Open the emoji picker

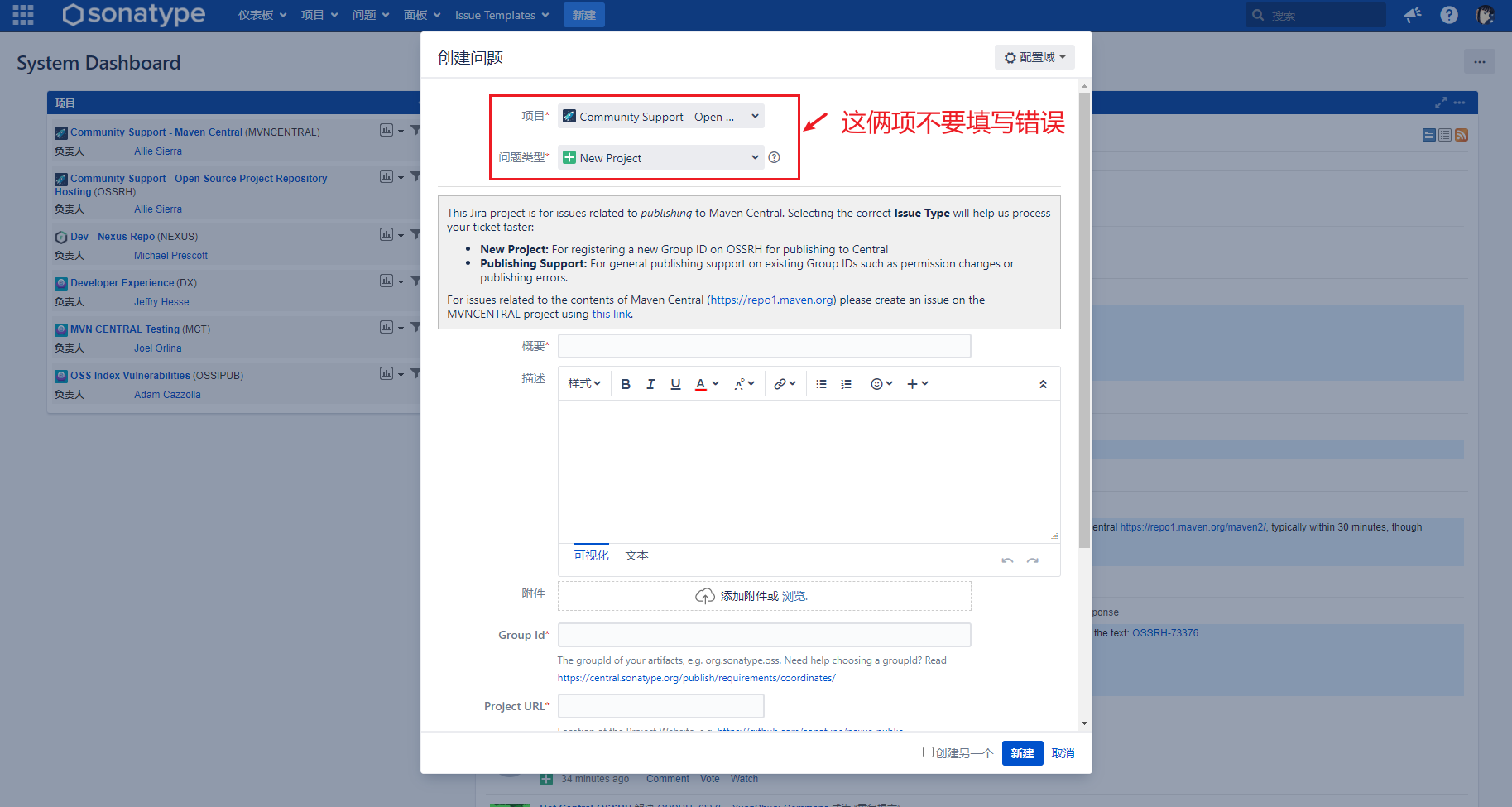(881, 384)
